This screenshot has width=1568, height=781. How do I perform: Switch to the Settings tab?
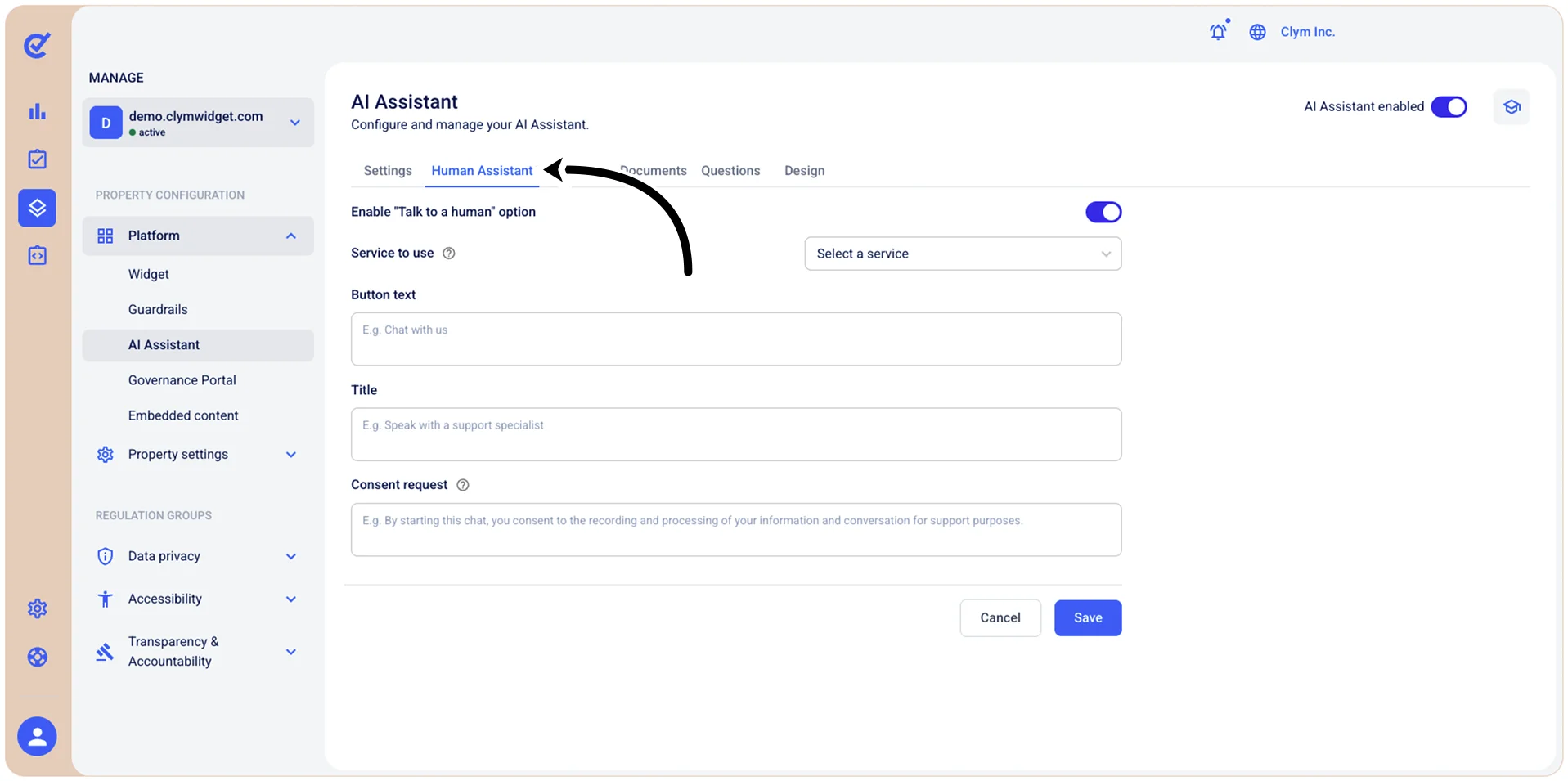coord(388,171)
